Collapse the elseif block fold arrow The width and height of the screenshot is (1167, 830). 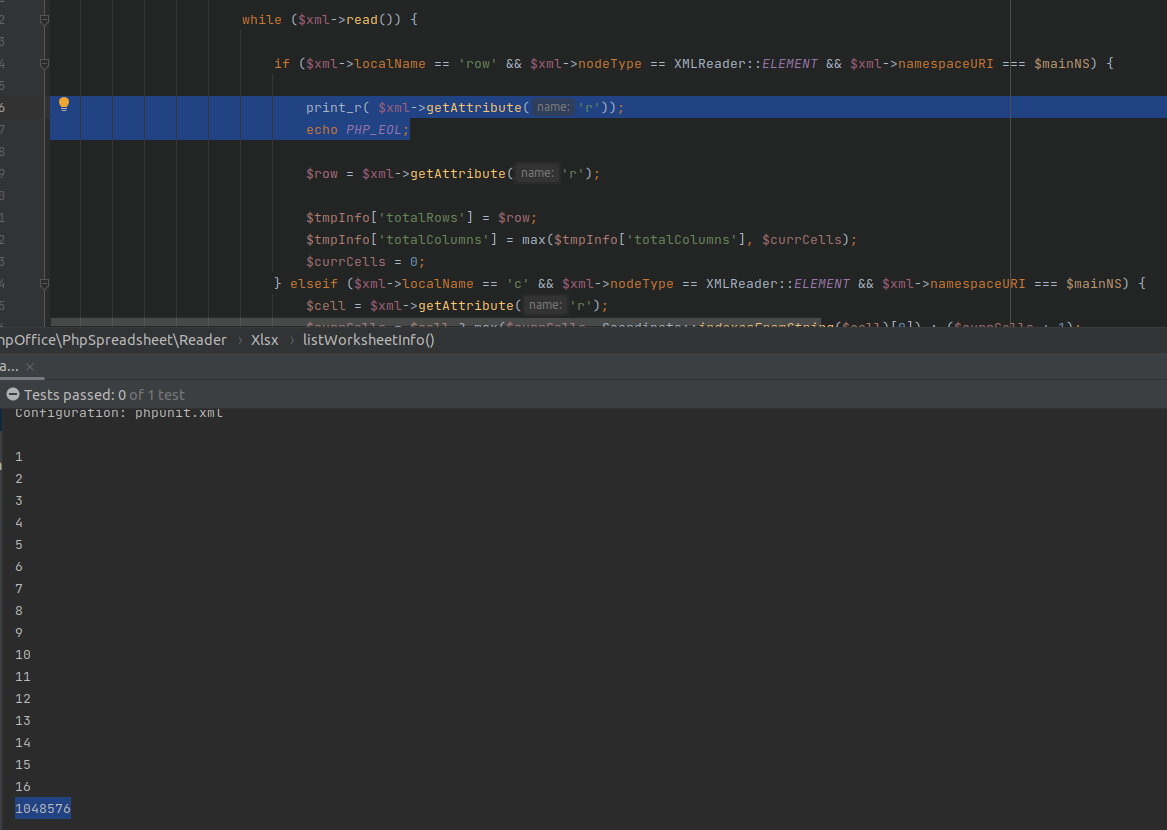coord(44,283)
